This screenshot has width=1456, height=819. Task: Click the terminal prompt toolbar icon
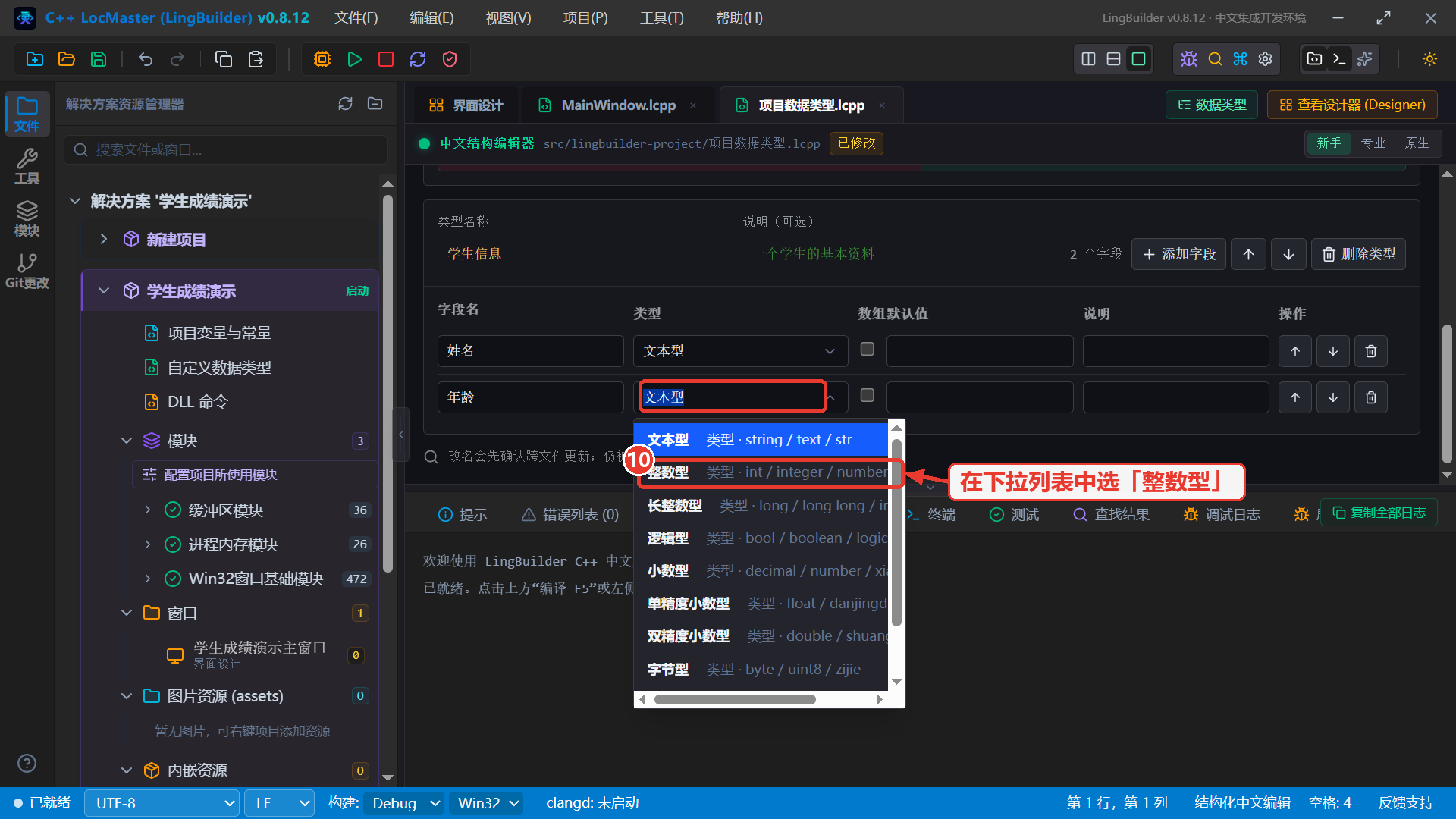[1340, 59]
